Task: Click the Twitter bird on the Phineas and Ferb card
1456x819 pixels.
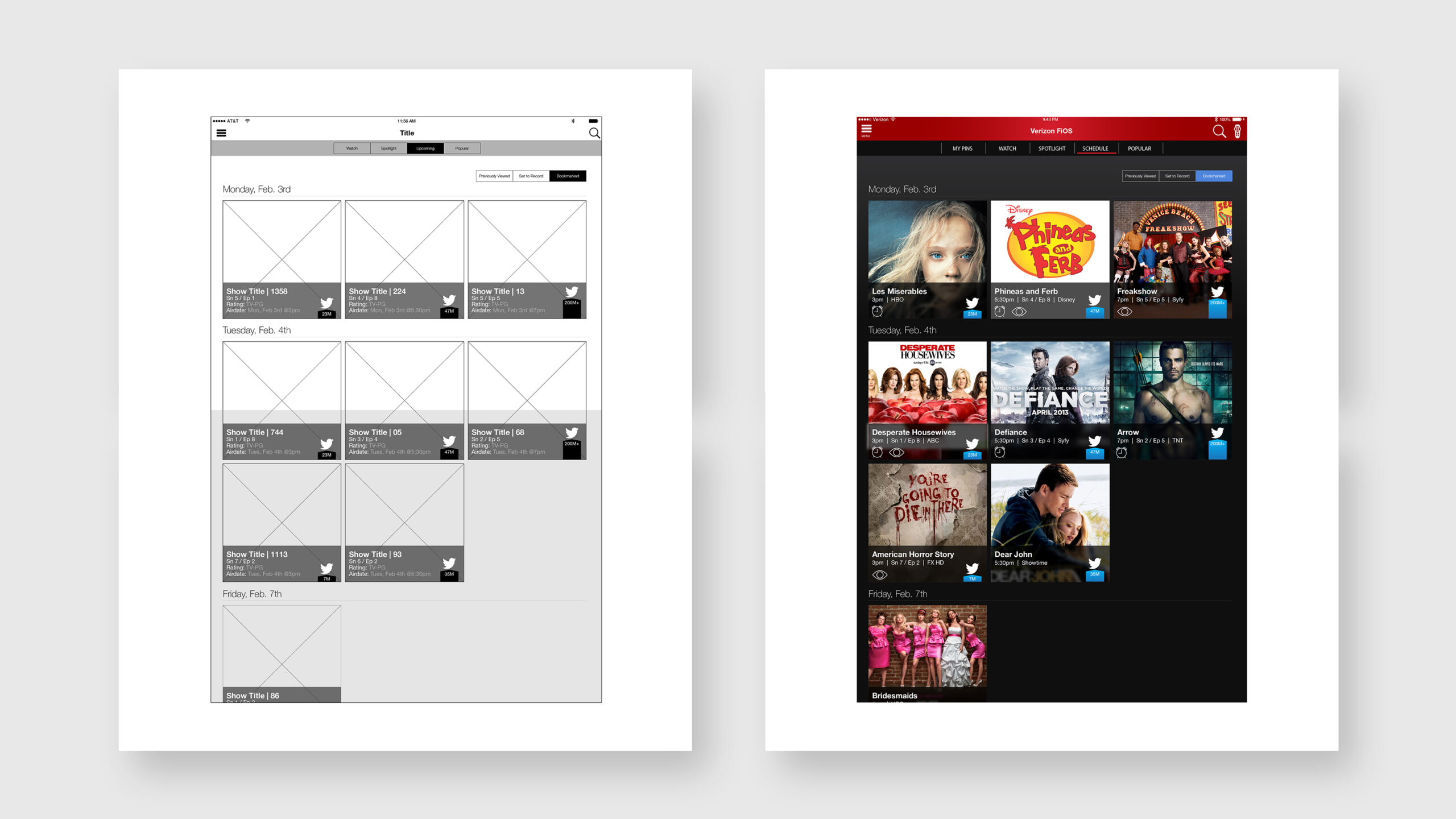Action: pyautogui.click(x=1095, y=300)
